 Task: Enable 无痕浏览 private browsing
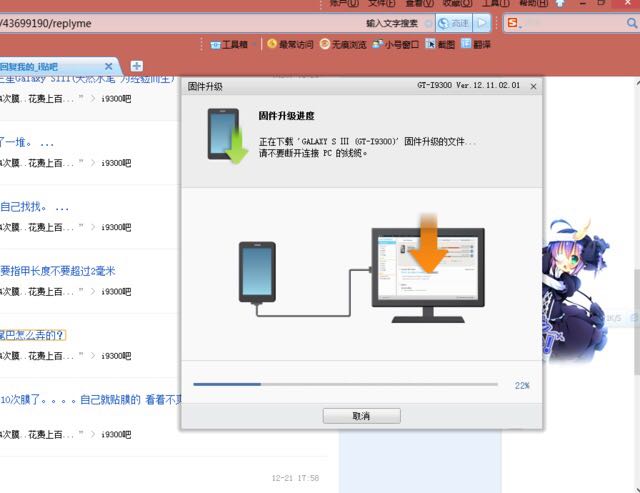343,44
